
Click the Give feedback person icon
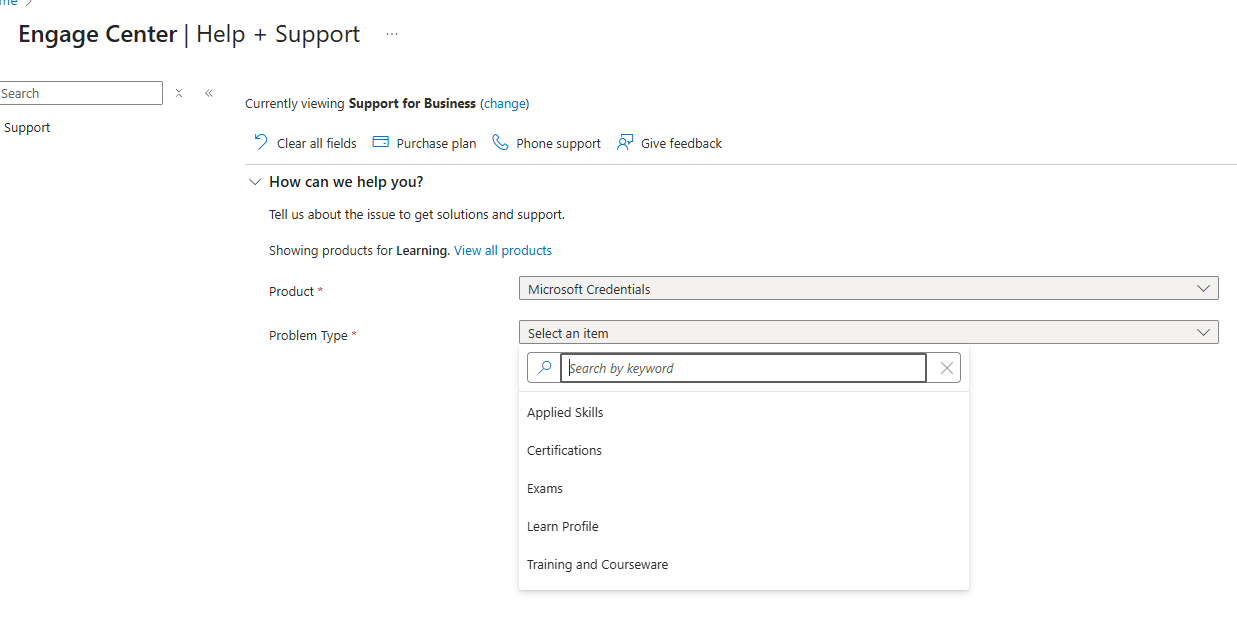625,142
